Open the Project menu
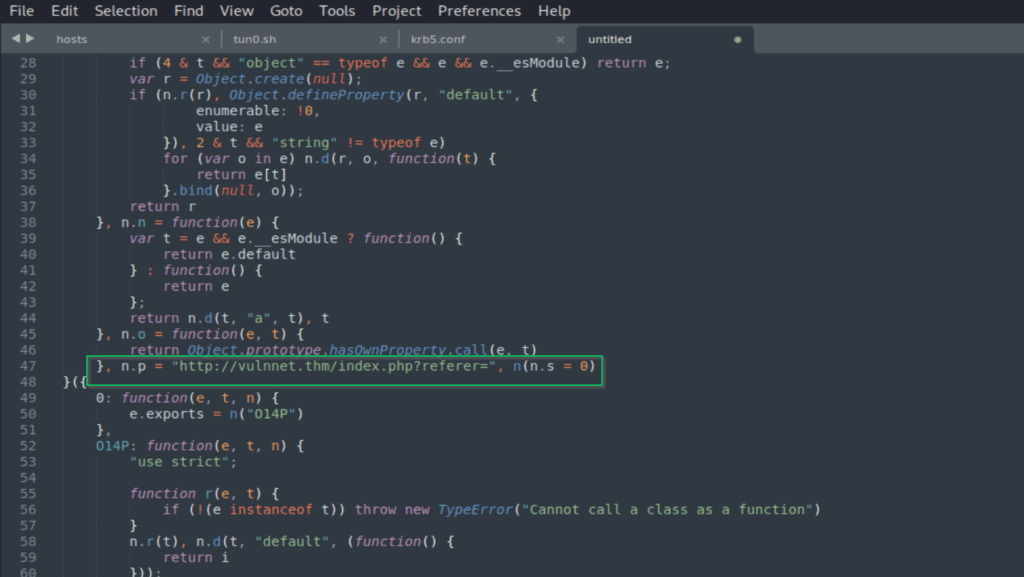The width and height of the screenshot is (1024, 577). pos(396,11)
